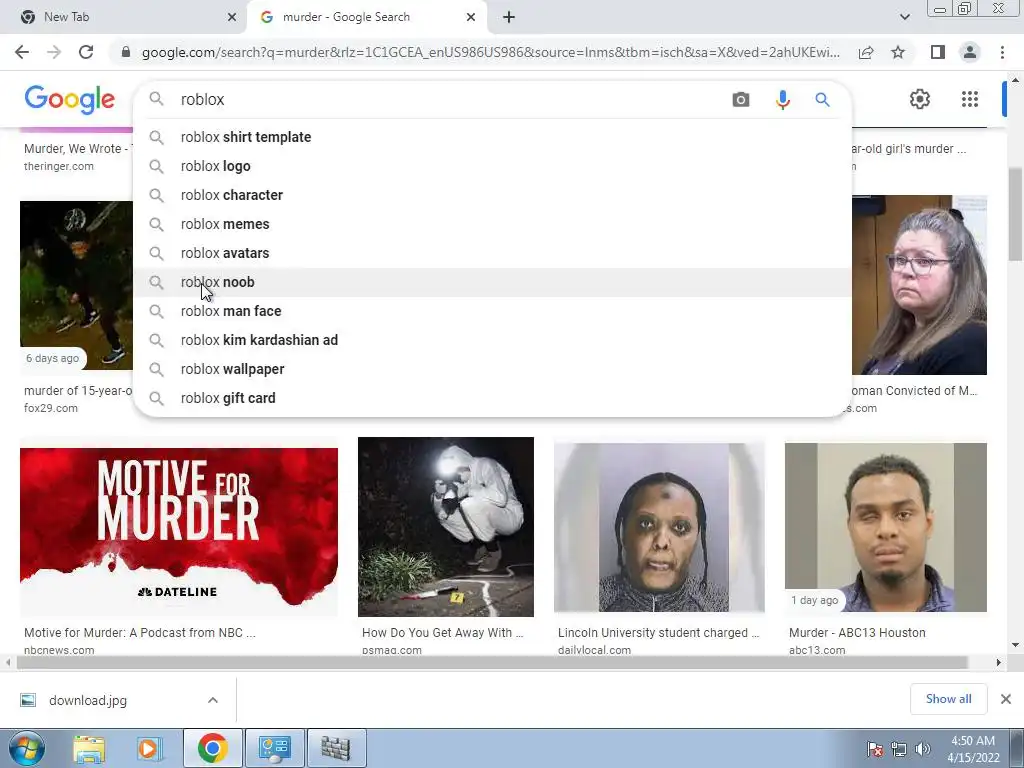
Task: Open Chrome three-dot menu
Action: point(1002,52)
